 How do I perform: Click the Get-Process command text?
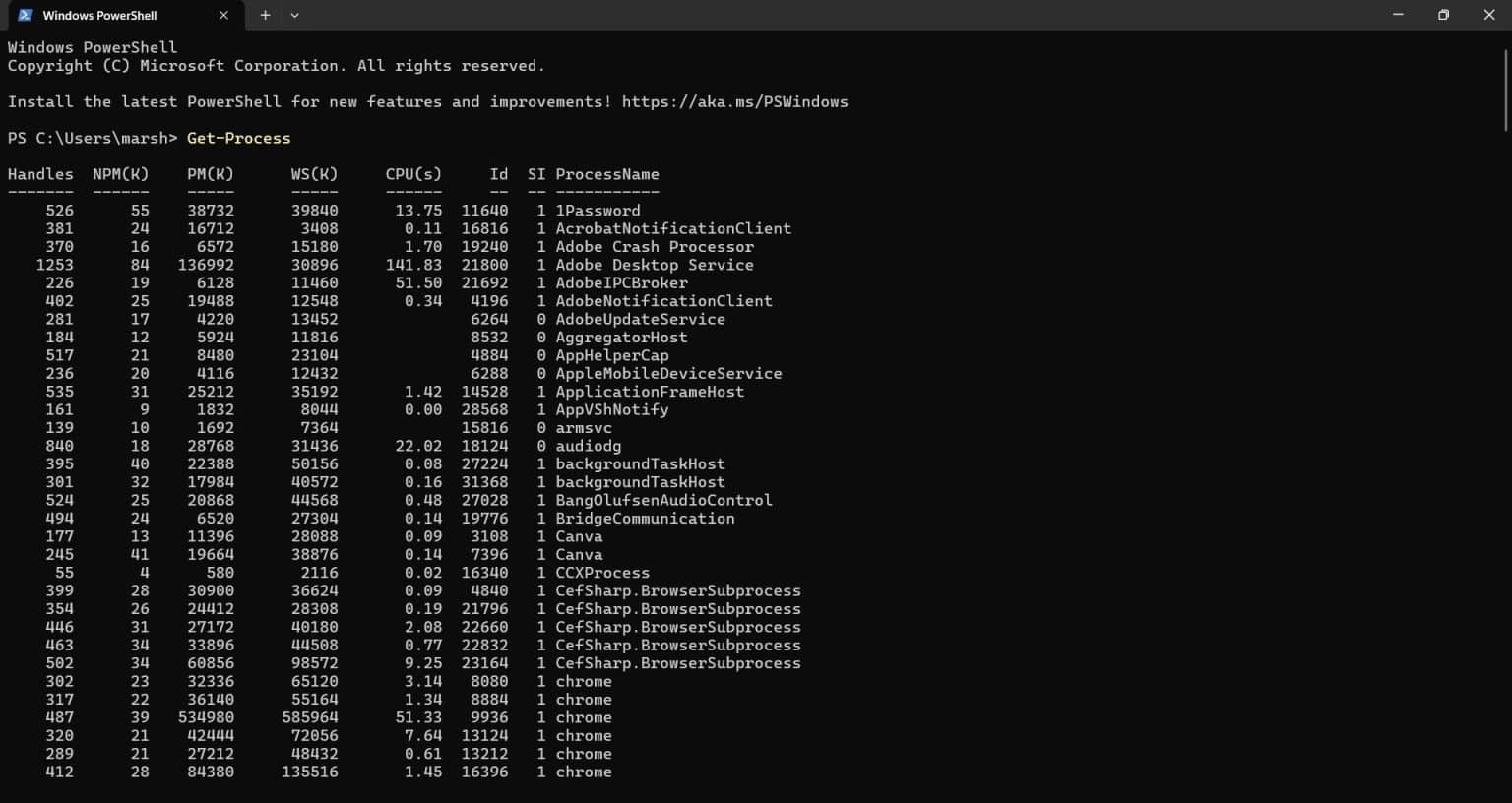(239, 138)
